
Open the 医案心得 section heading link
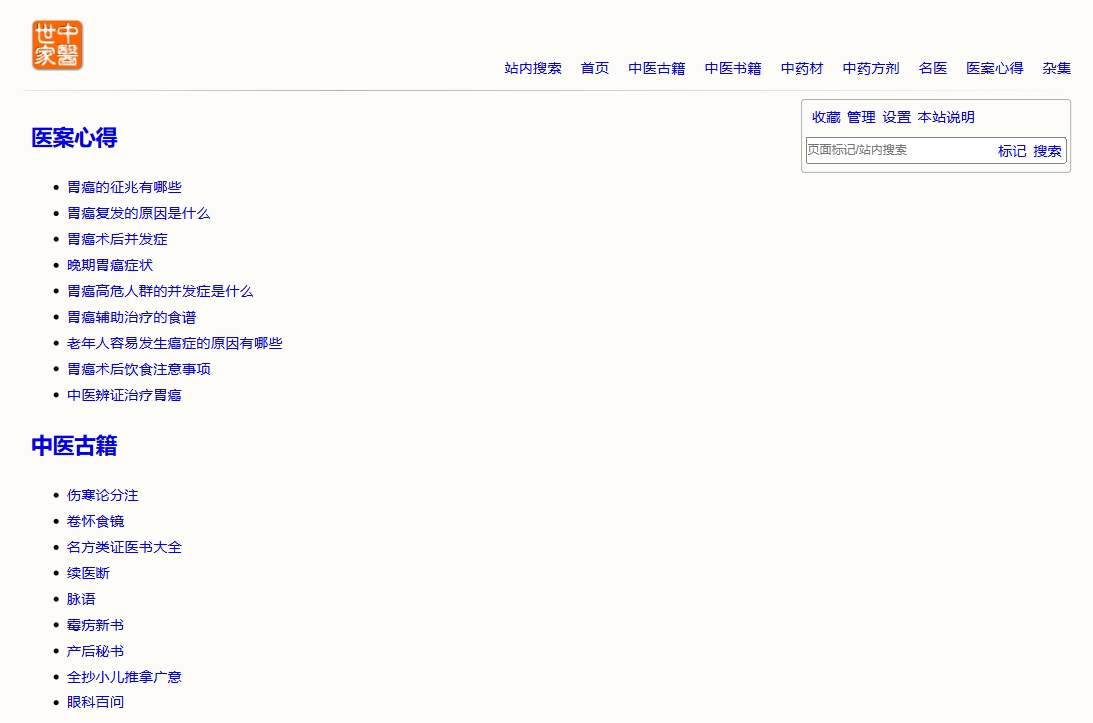[x=74, y=138]
